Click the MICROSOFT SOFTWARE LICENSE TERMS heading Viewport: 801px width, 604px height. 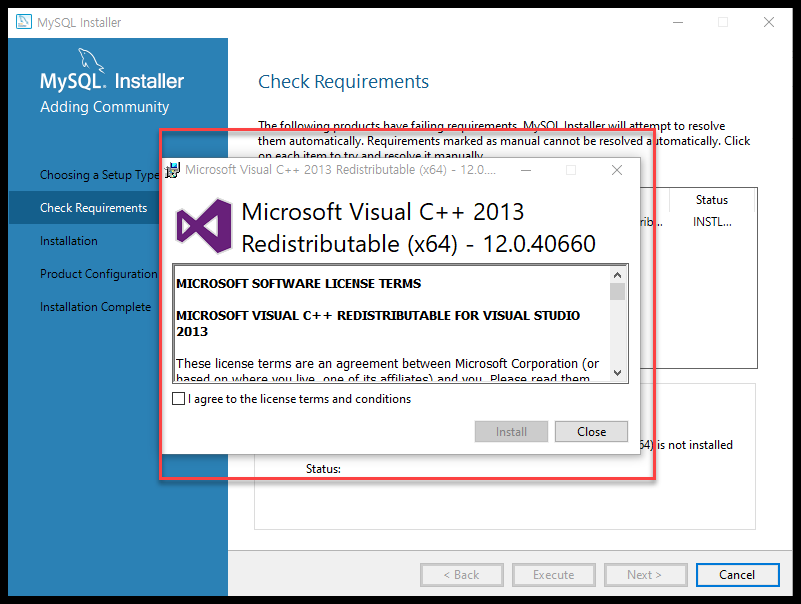298,284
